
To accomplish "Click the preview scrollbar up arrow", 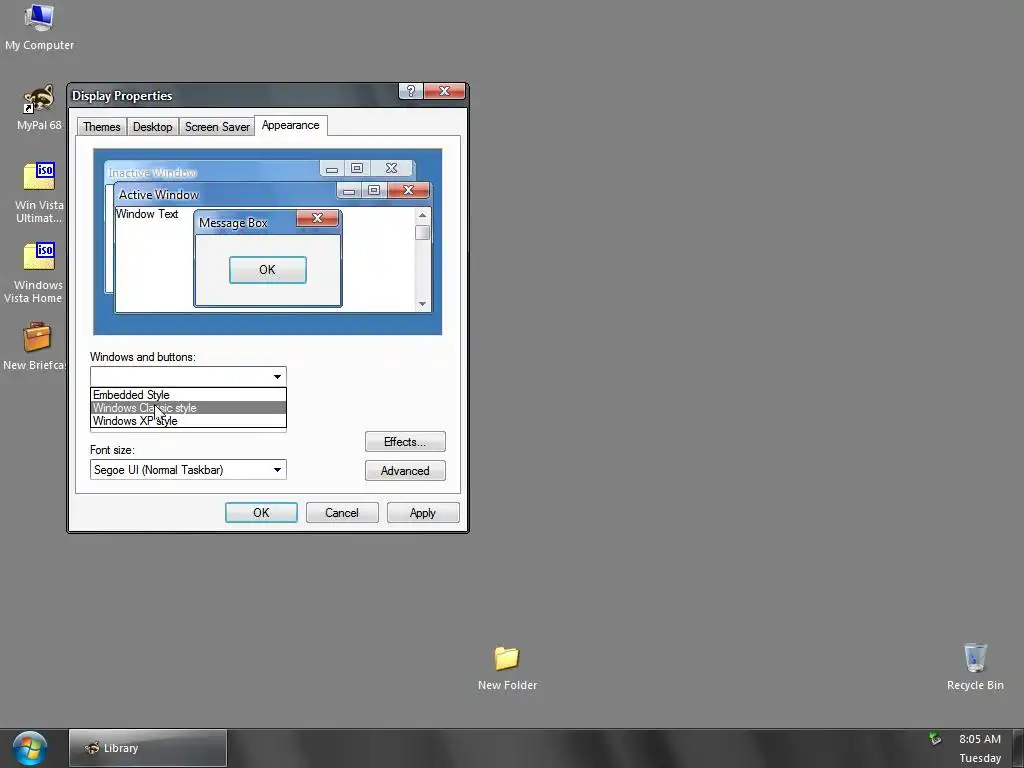I will (423, 215).
